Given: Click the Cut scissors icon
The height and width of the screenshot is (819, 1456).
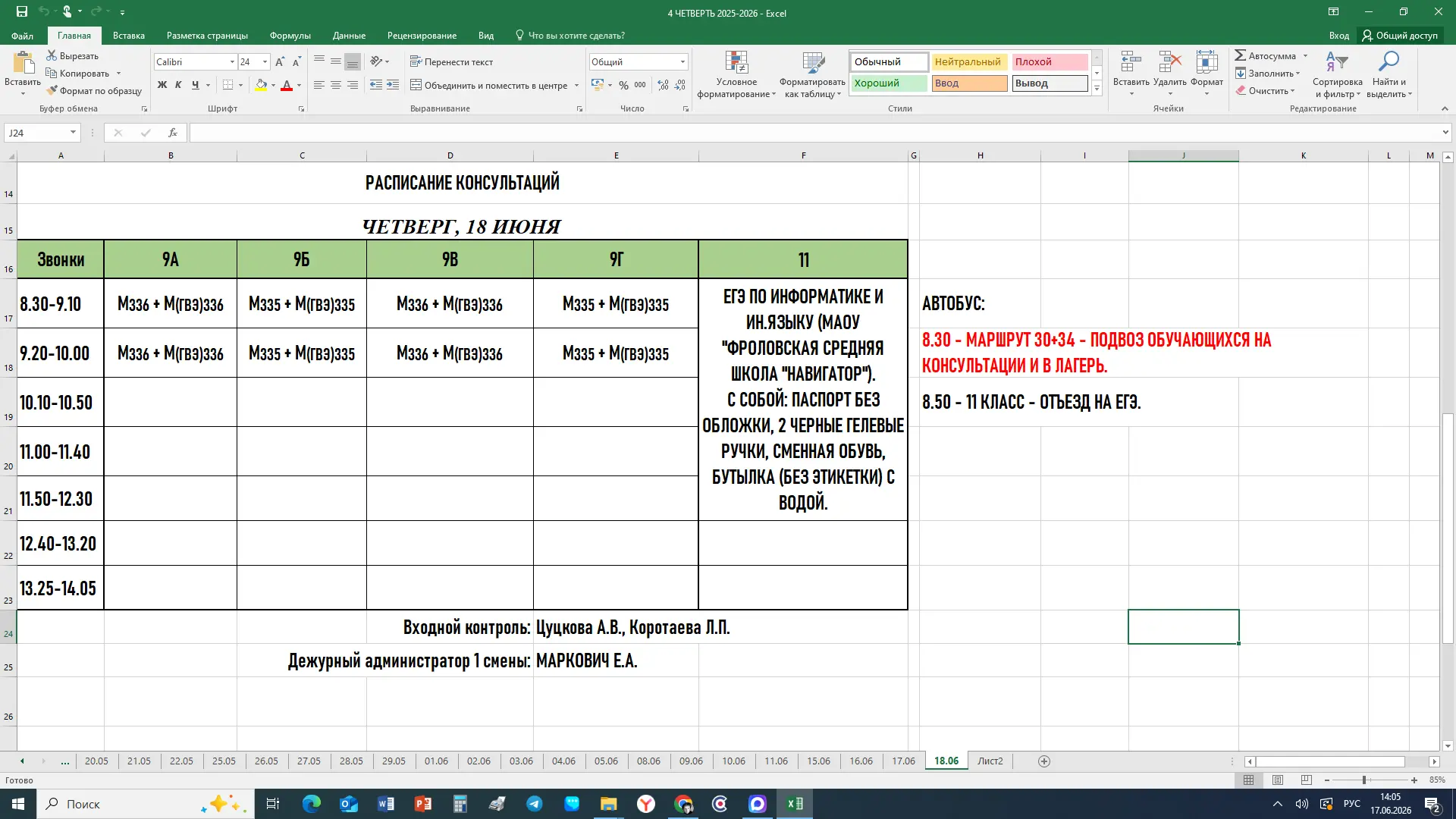Looking at the screenshot, I should (x=52, y=55).
